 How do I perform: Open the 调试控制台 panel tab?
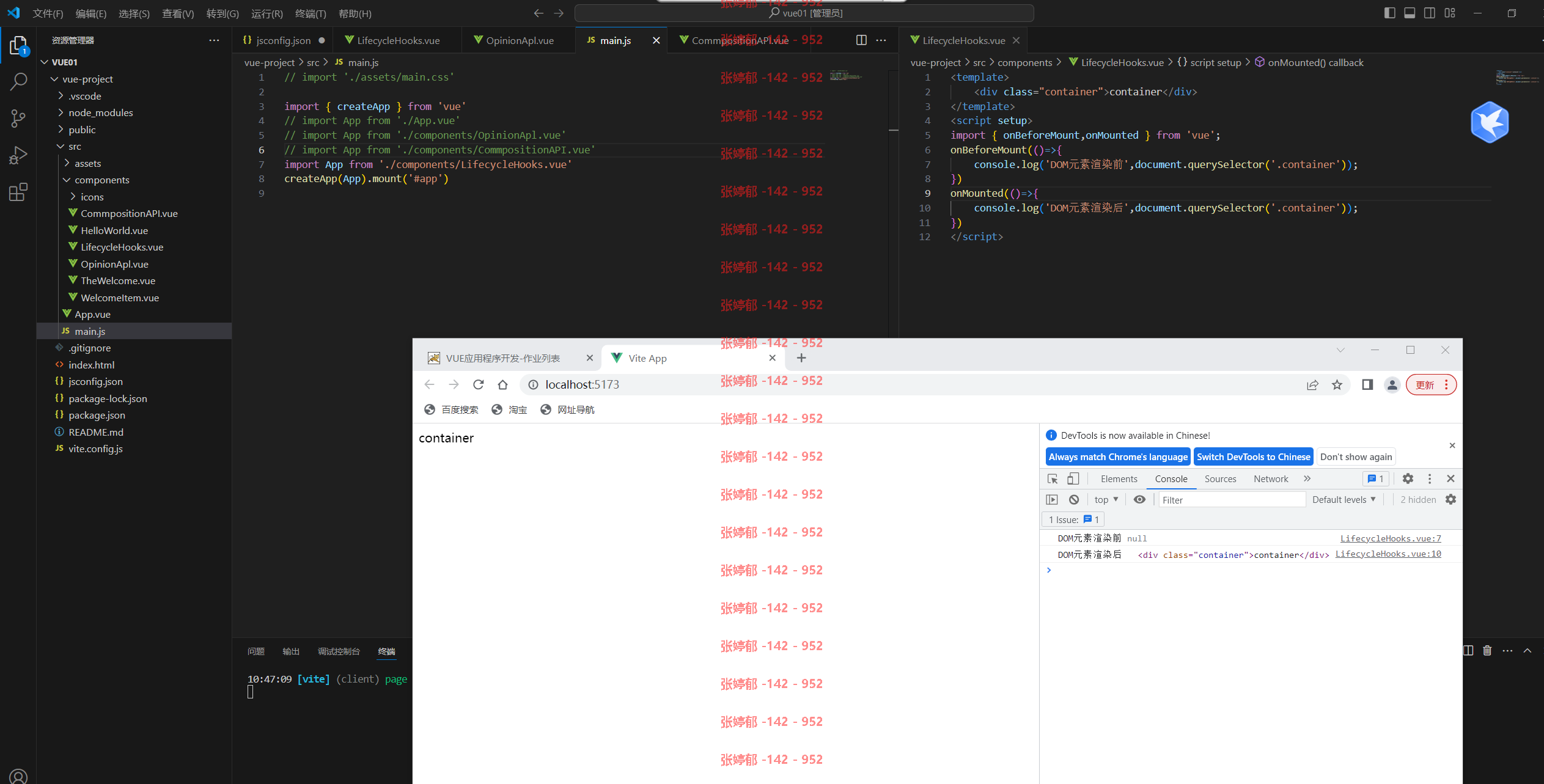(x=339, y=651)
